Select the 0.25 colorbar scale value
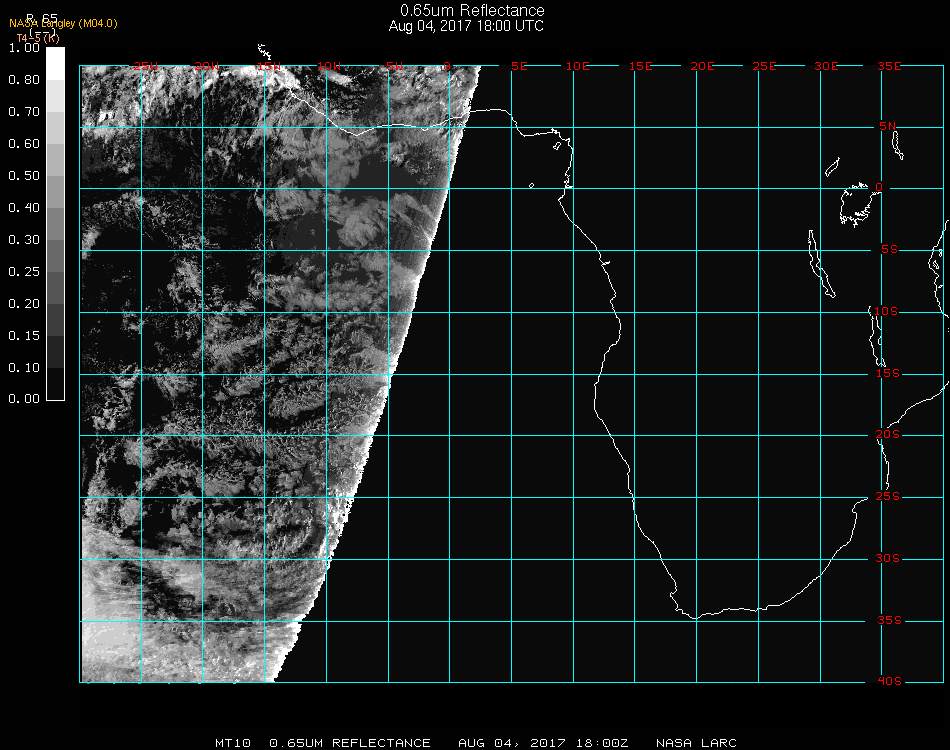This screenshot has height=750, width=950. click(24, 272)
